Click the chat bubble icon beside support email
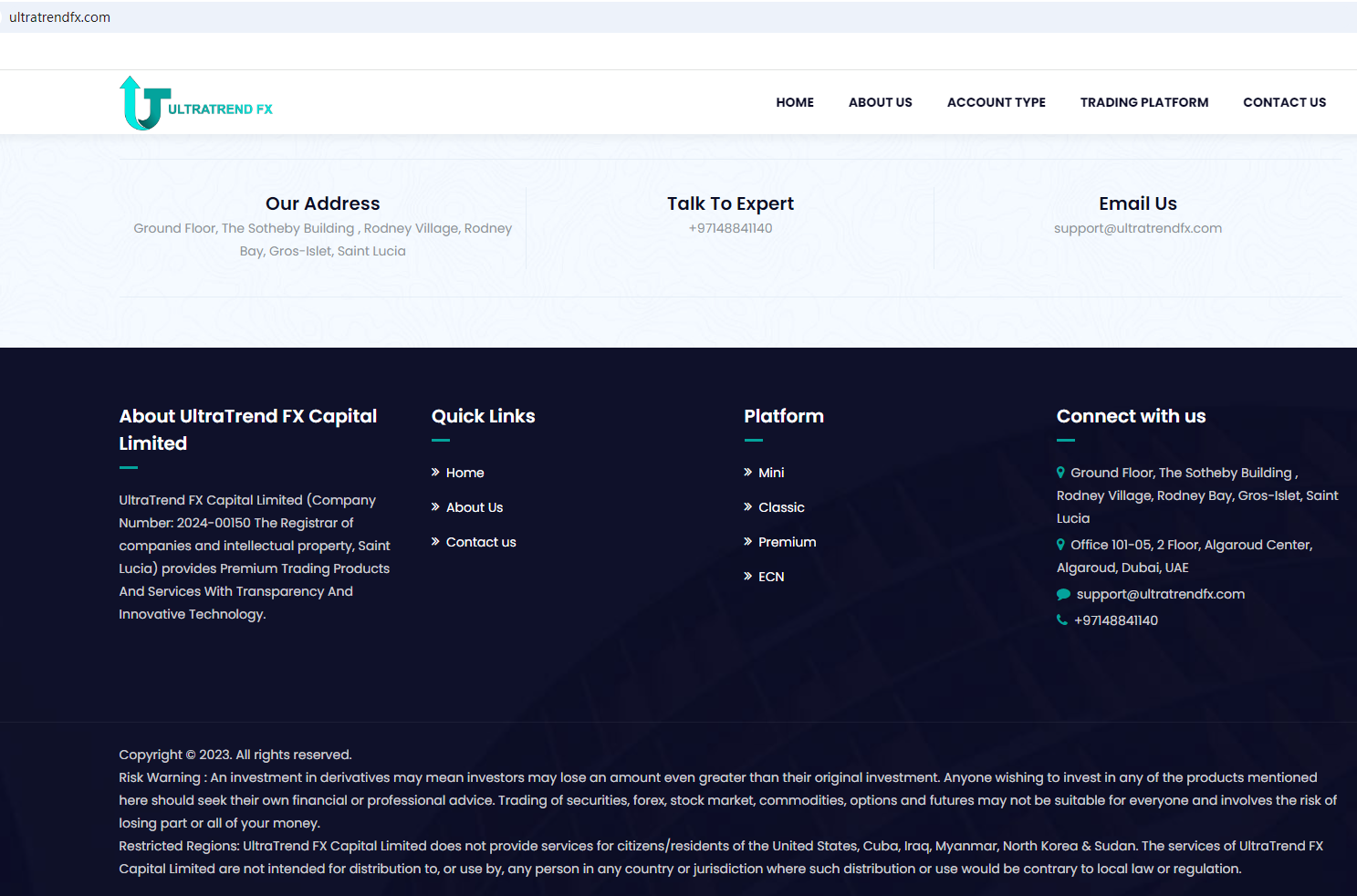1357x896 pixels. pyautogui.click(x=1063, y=594)
